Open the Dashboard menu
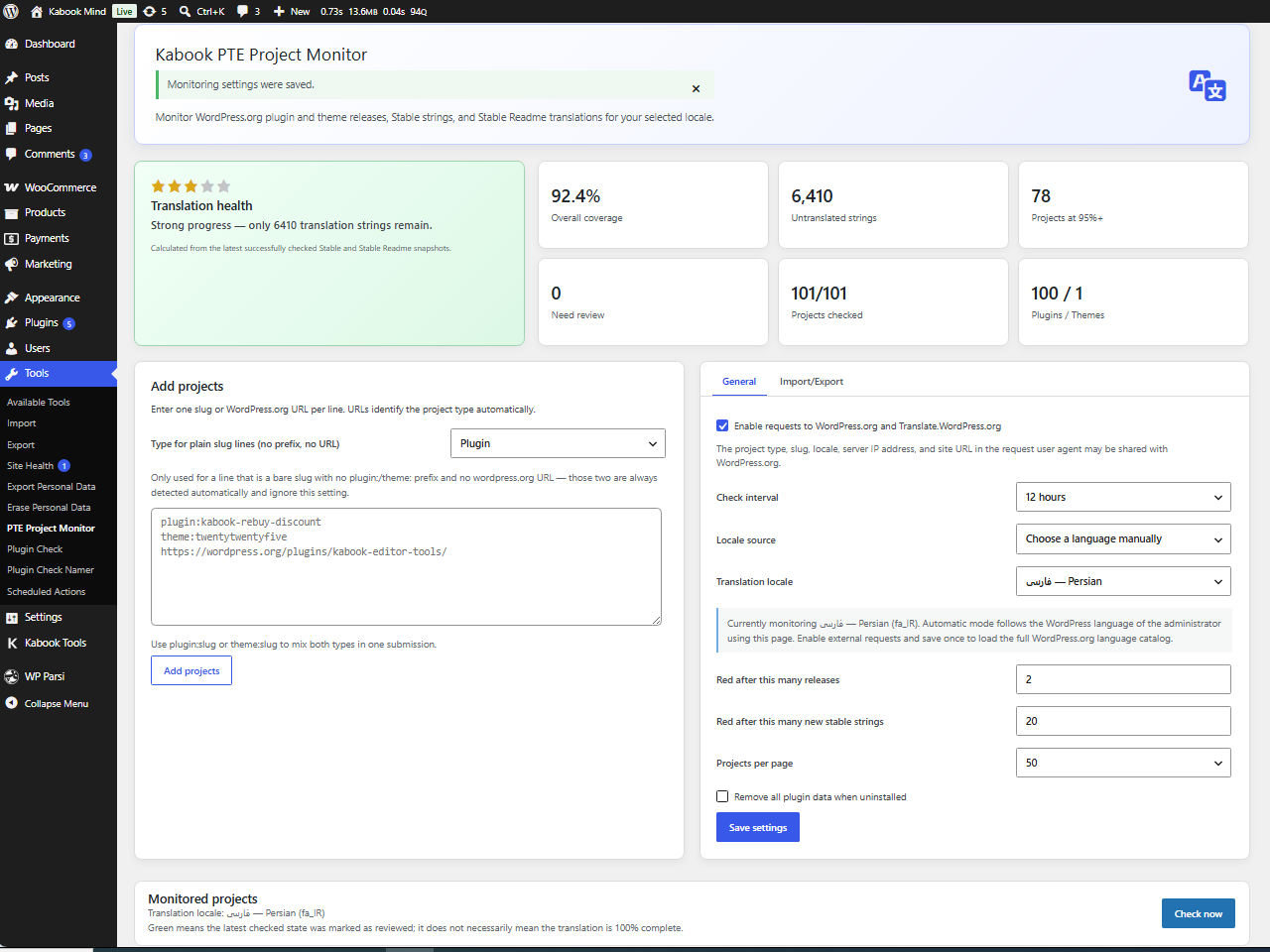 point(59,44)
